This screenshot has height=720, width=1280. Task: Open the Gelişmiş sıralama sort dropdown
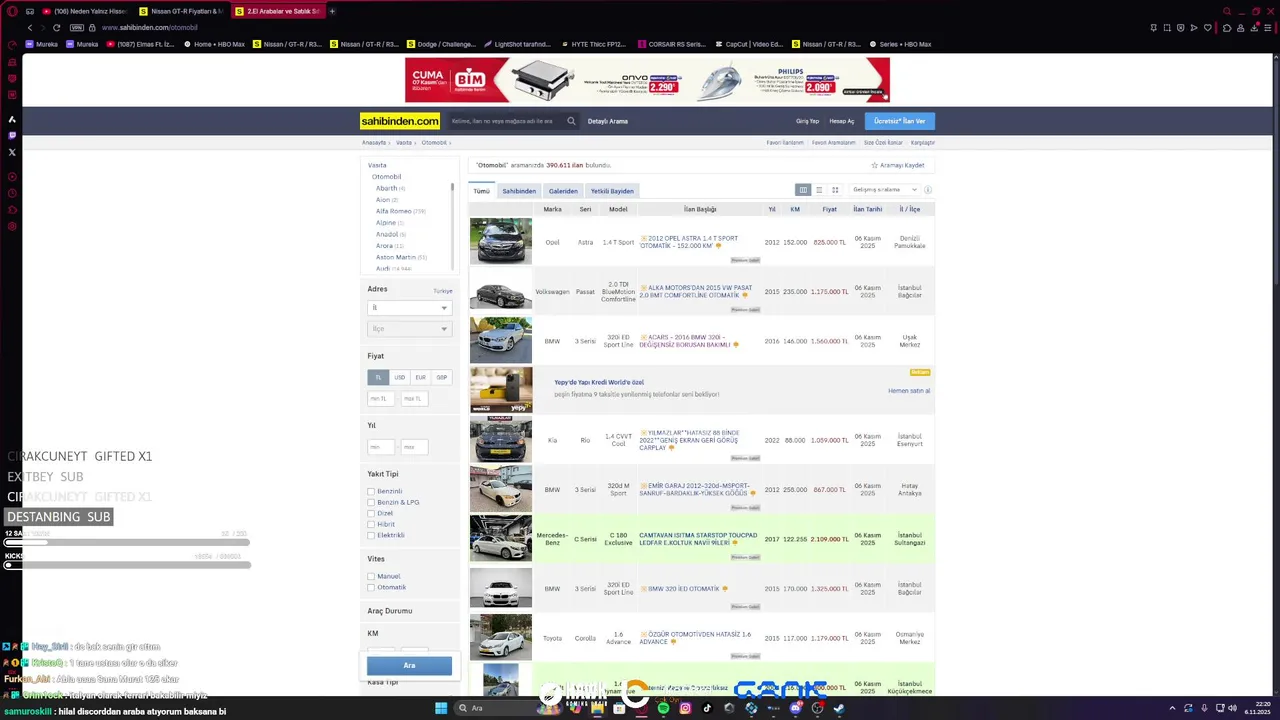click(x=884, y=190)
